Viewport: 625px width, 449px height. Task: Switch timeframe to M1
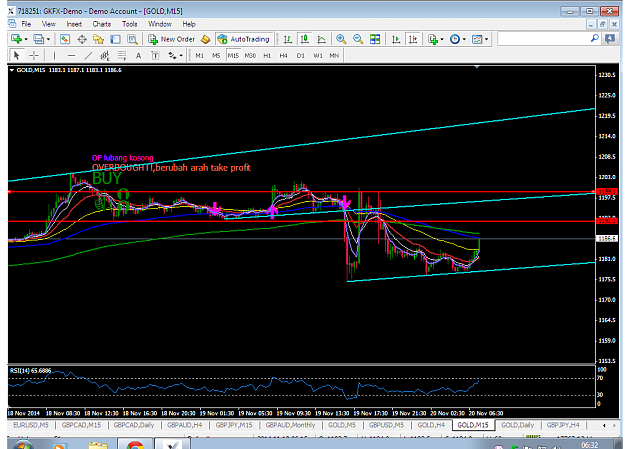click(x=199, y=55)
